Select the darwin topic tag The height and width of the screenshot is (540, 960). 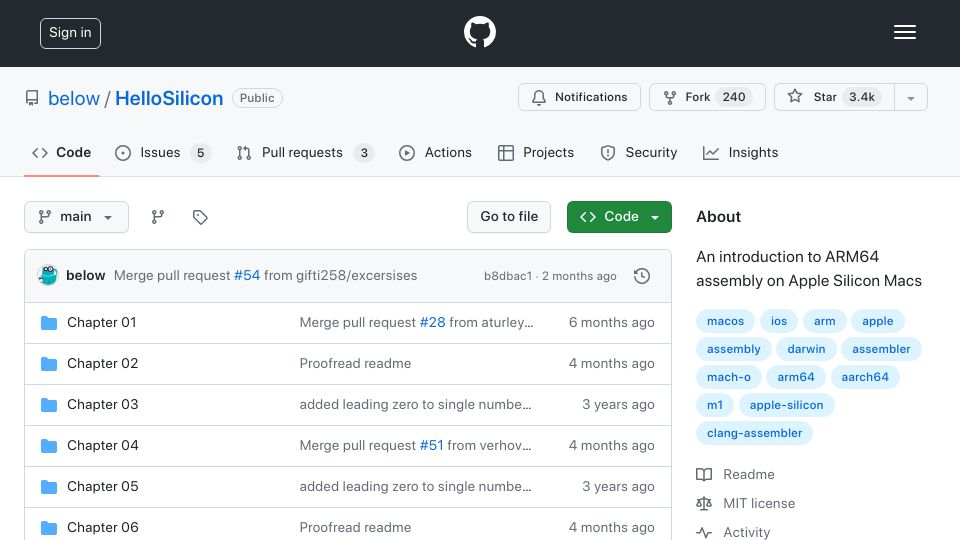coord(806,349)
